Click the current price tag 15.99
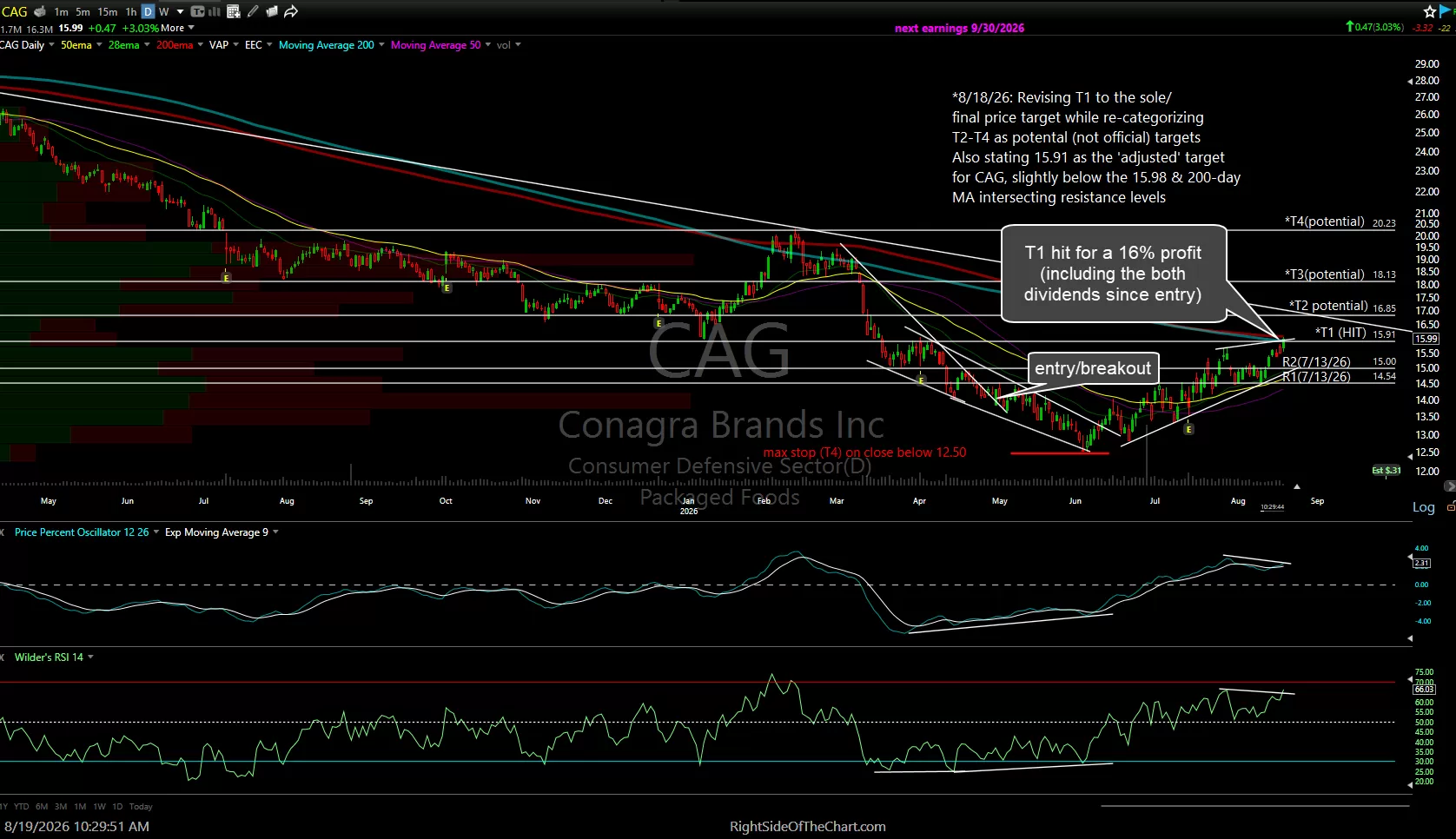1456x839 pixels. tap(1426, 339)
